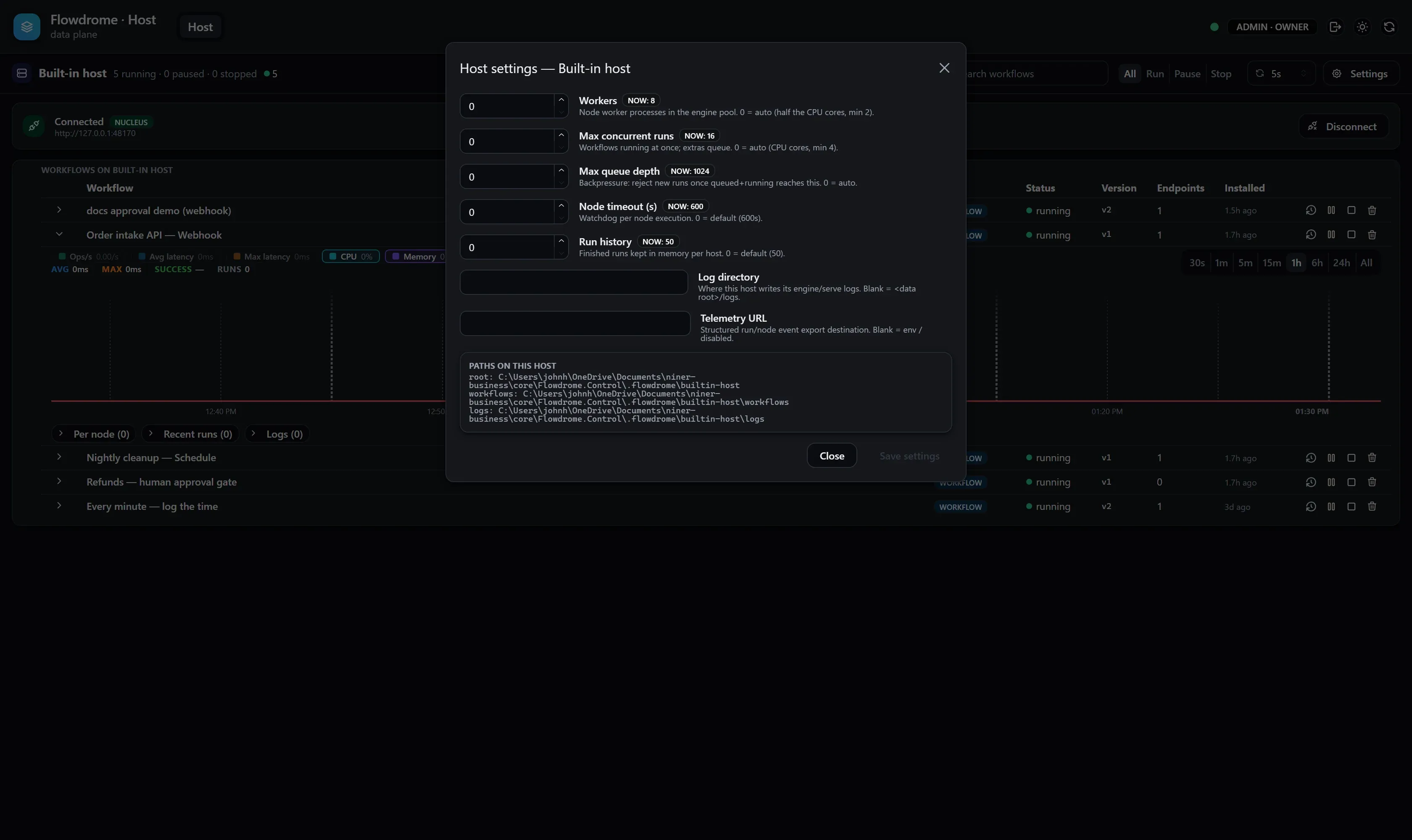Increase Max concurrent runs stepper

pos(561,135)
